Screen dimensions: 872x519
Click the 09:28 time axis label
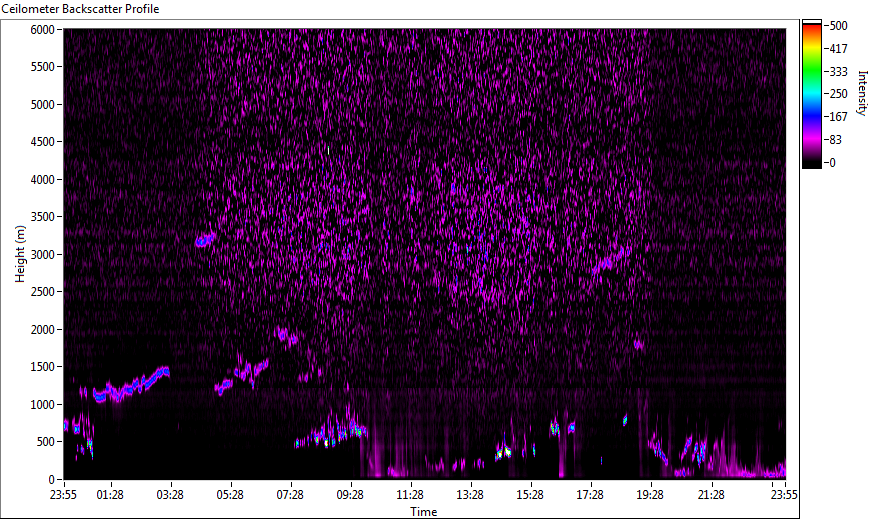[350, 495]
